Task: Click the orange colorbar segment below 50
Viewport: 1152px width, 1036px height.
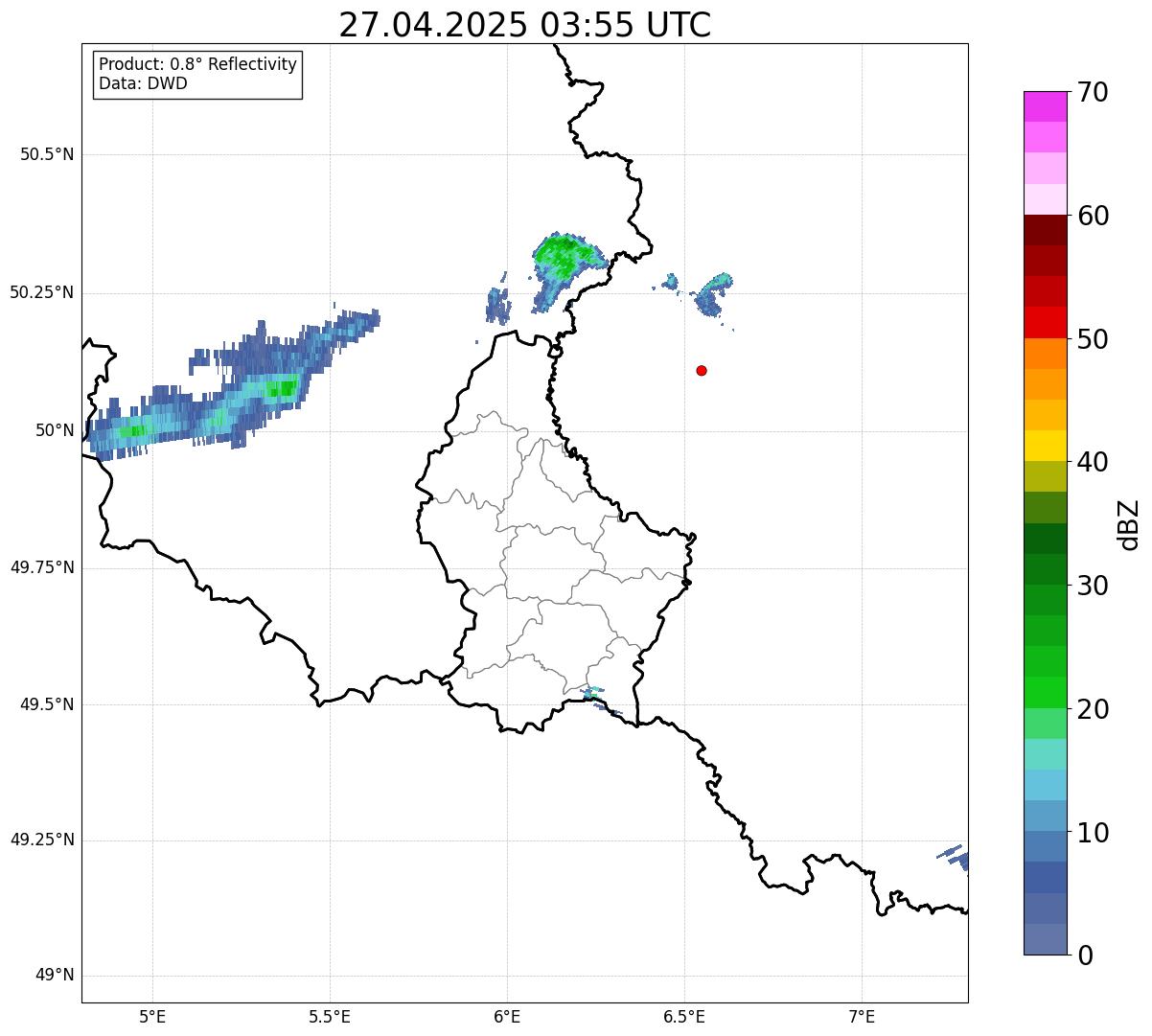Action: pyautogui.click(x=1045, y=354)
